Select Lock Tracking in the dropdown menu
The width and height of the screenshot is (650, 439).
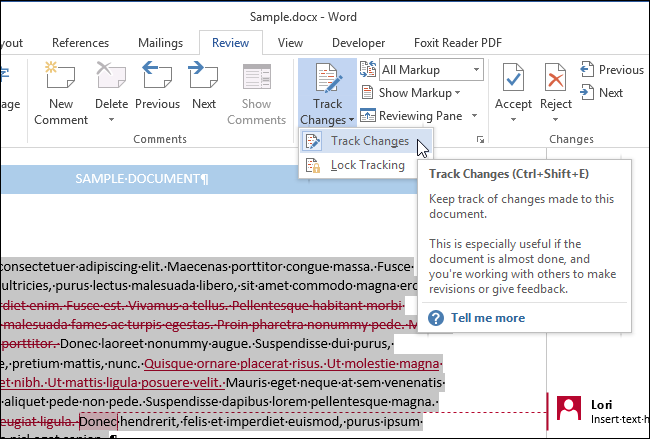tap(357, 165)
